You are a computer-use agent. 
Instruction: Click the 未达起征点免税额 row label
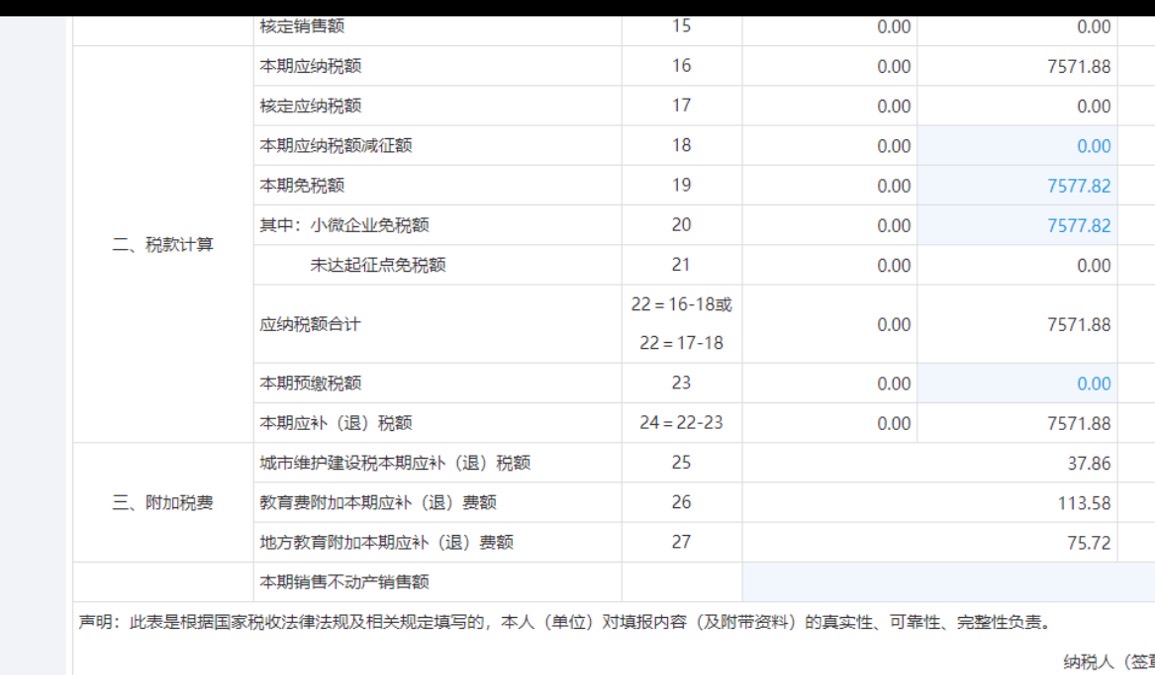378,265
